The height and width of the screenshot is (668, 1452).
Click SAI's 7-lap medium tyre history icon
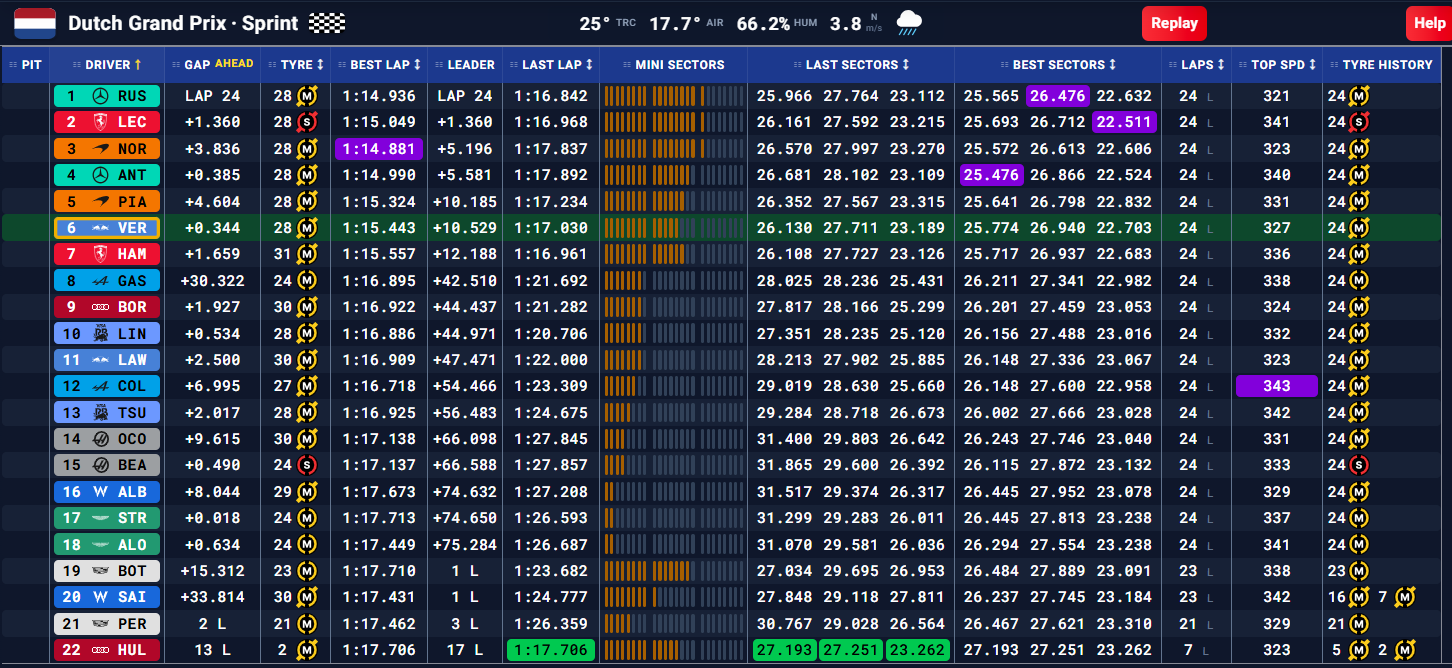[1406, 597]
